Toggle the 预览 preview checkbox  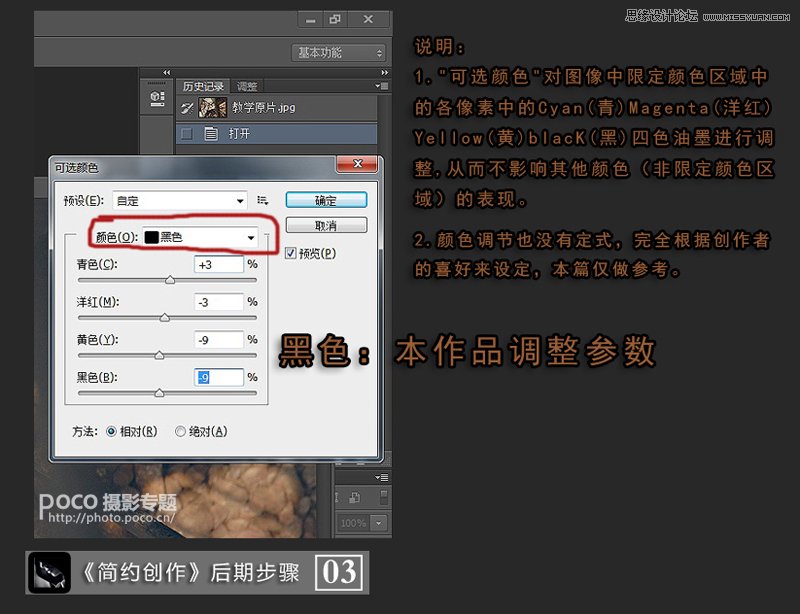pos(291,253)
